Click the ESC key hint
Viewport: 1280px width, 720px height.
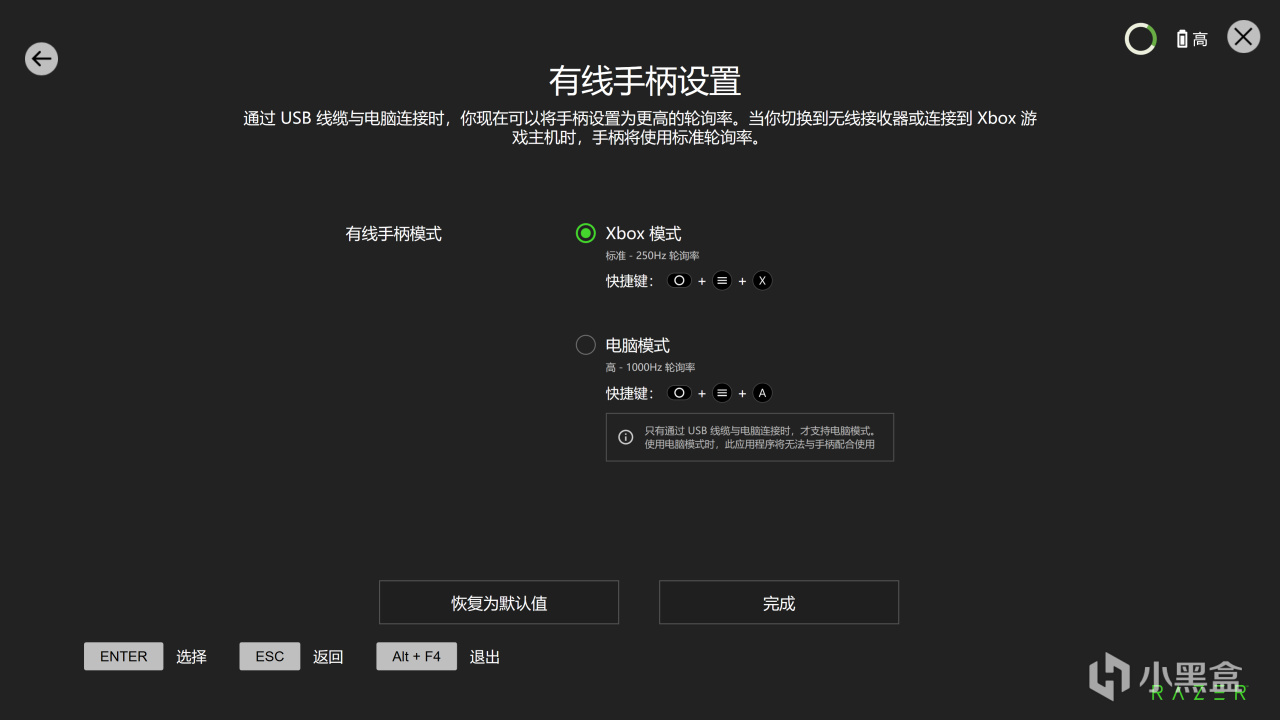(x=270, y=656)
